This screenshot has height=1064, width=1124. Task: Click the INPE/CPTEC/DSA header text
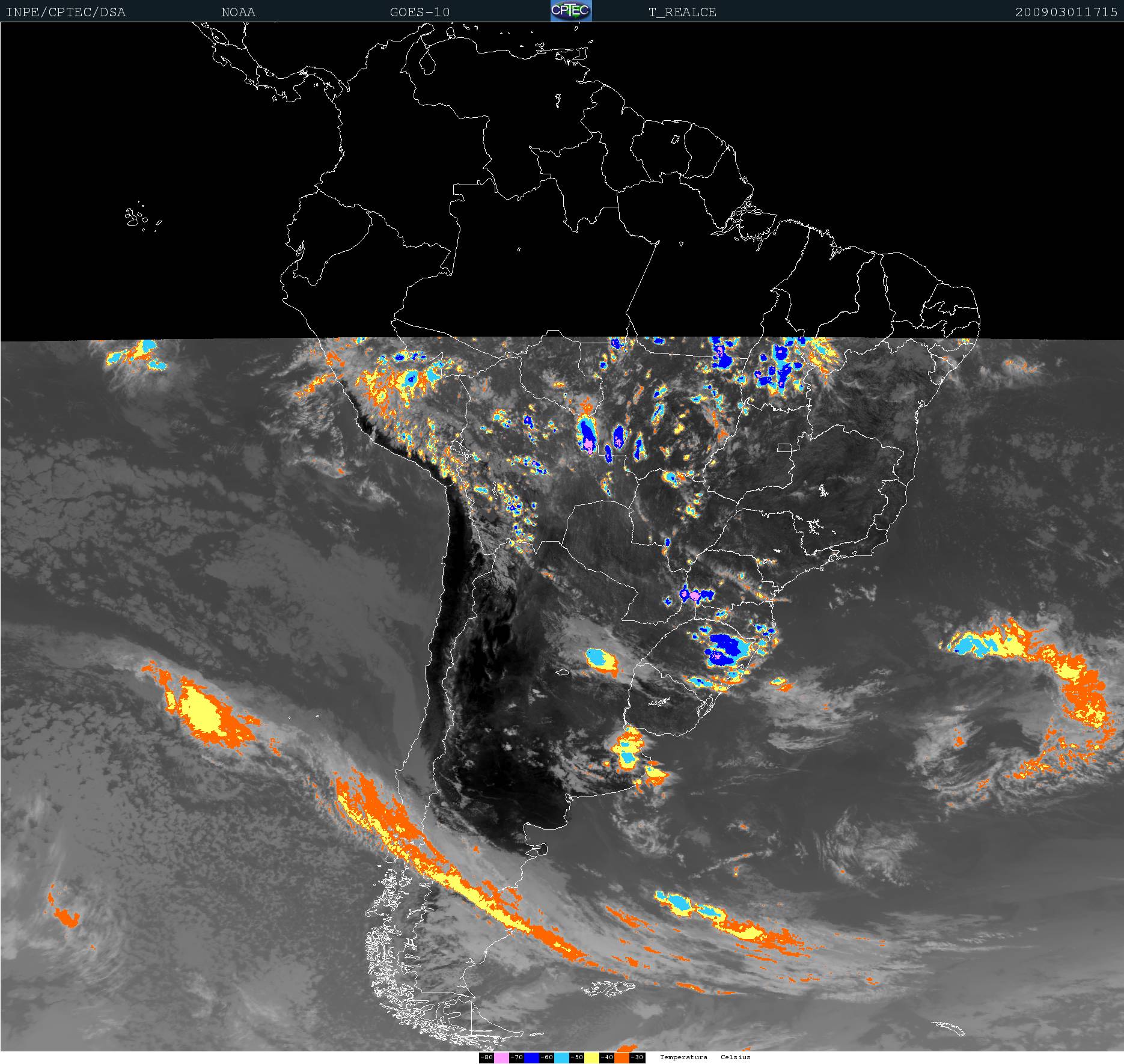click(x=66, y=12)
